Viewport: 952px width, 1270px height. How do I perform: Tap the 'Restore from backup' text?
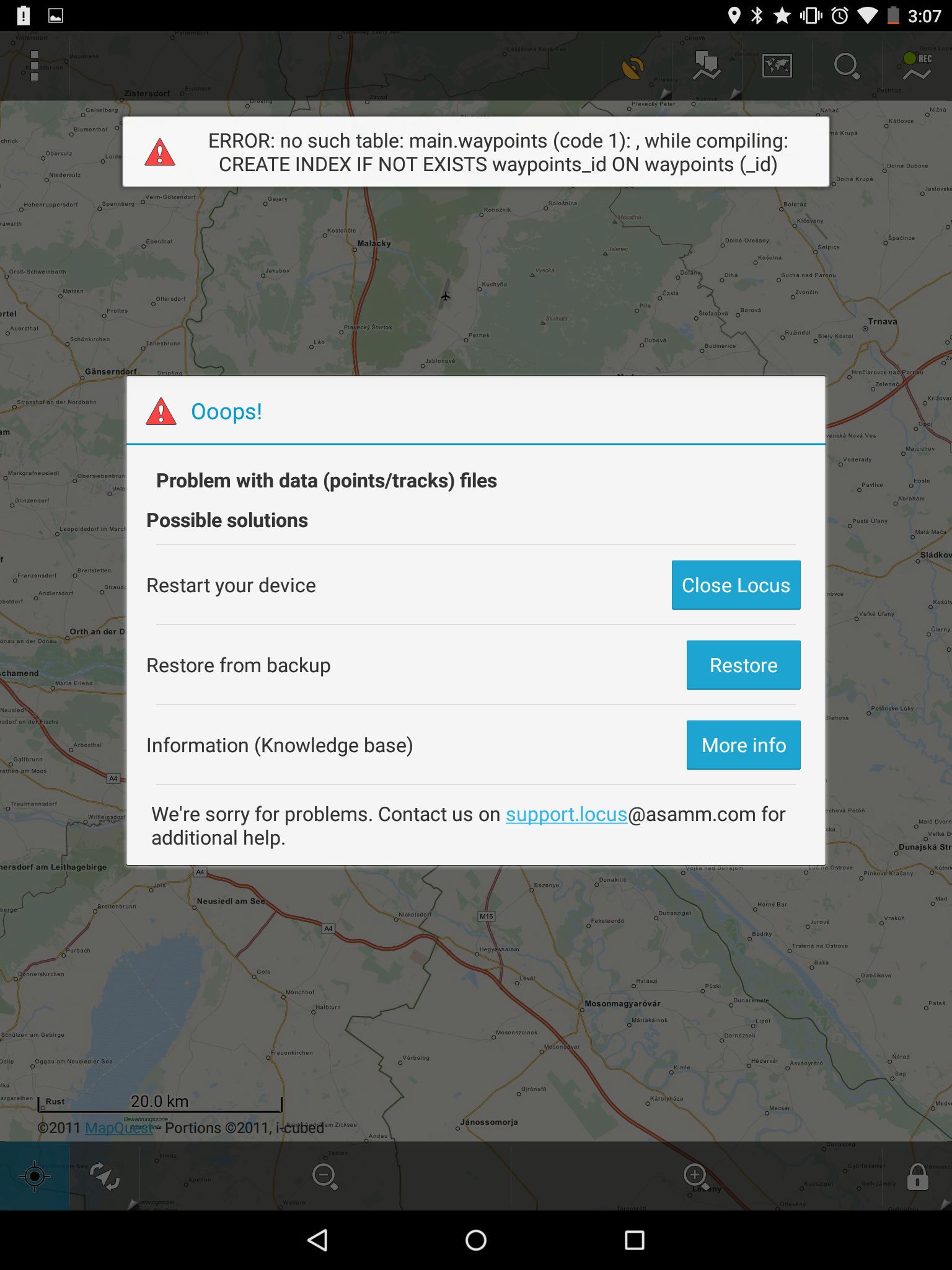[239, 665]
